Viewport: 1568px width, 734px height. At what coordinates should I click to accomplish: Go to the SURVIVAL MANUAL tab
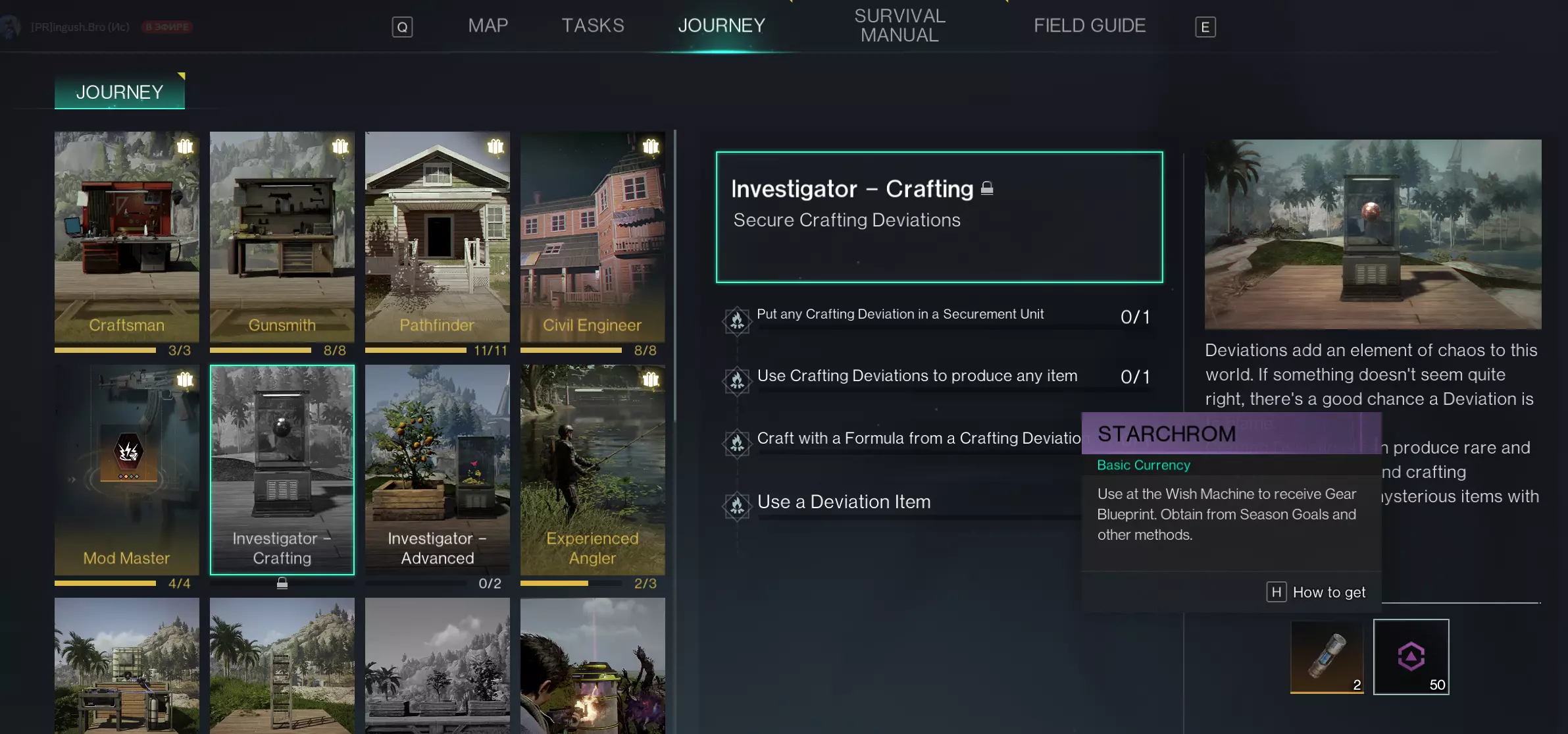(899, 26)
